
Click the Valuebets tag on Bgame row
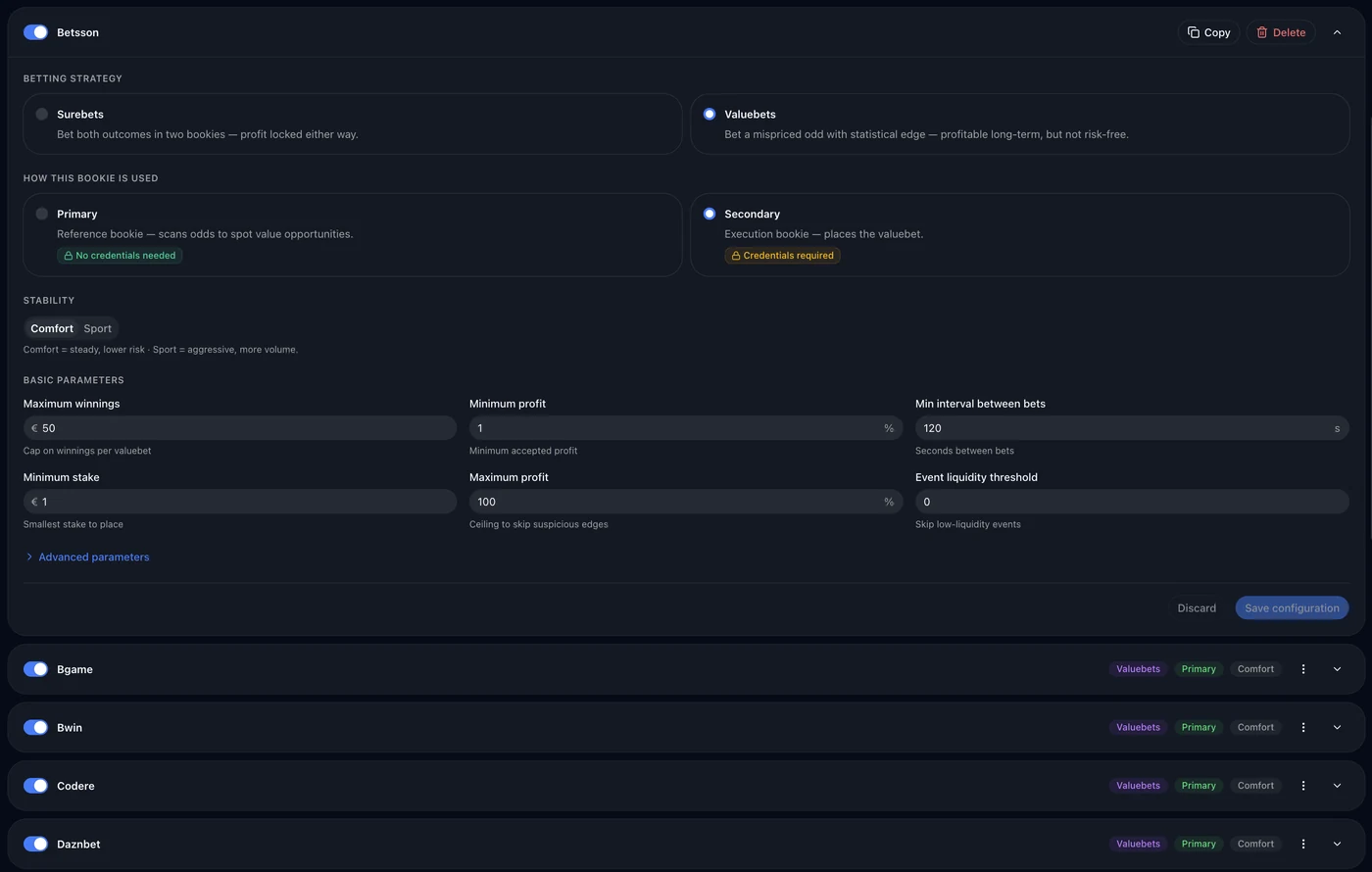coord(1138,669)
